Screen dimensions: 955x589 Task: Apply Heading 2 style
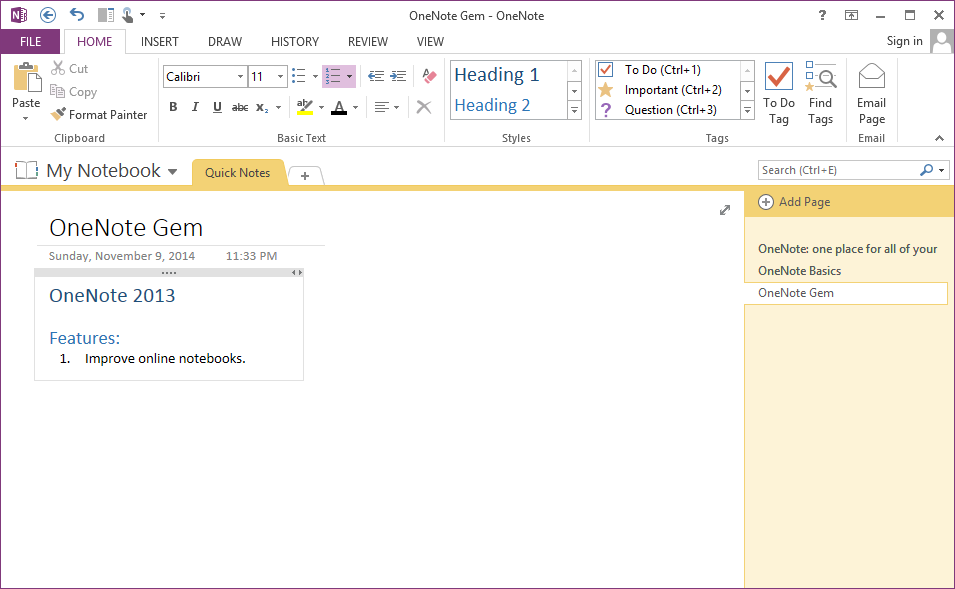492,105
